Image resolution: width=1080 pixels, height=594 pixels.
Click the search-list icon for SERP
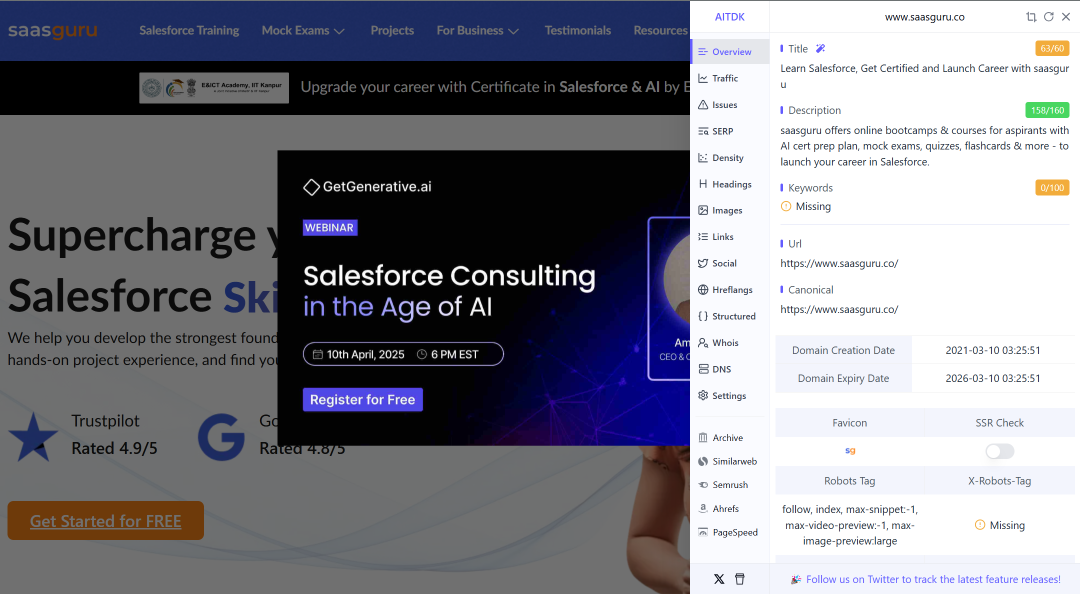703,131
